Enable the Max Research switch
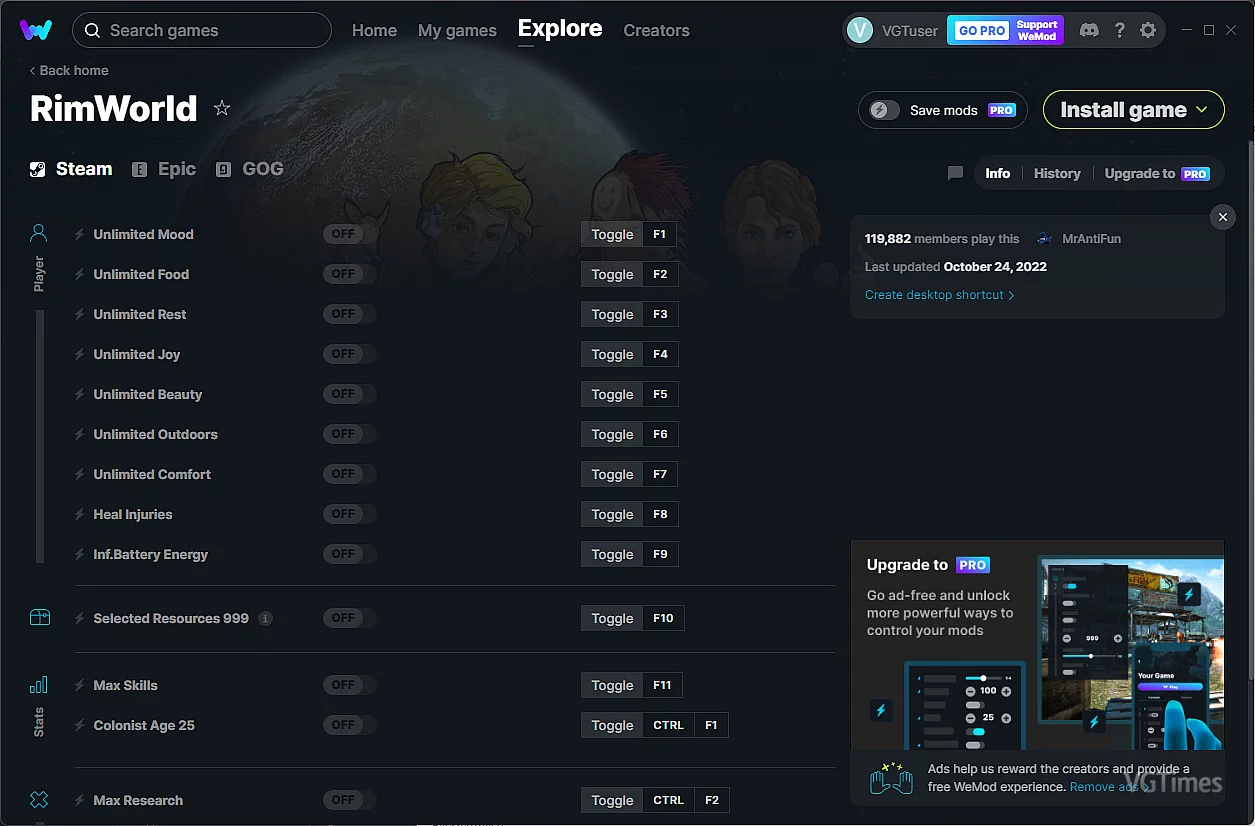This screenshot has width=1255, height=826. (349, 800)
